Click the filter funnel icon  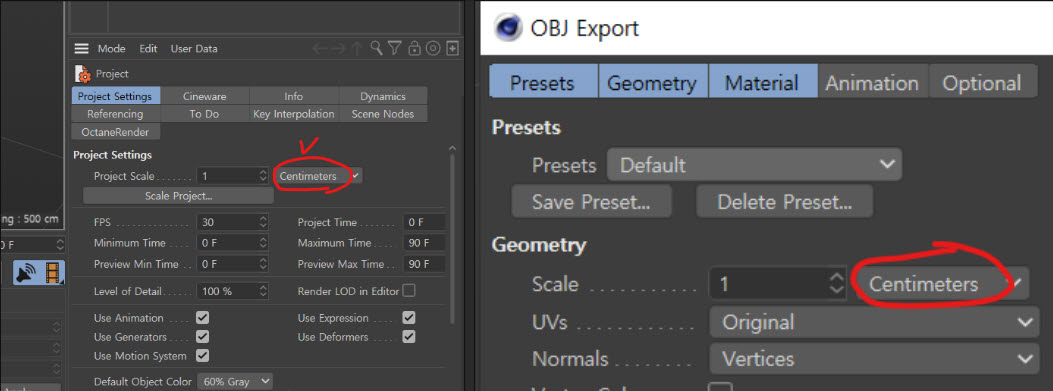(395, 48)
